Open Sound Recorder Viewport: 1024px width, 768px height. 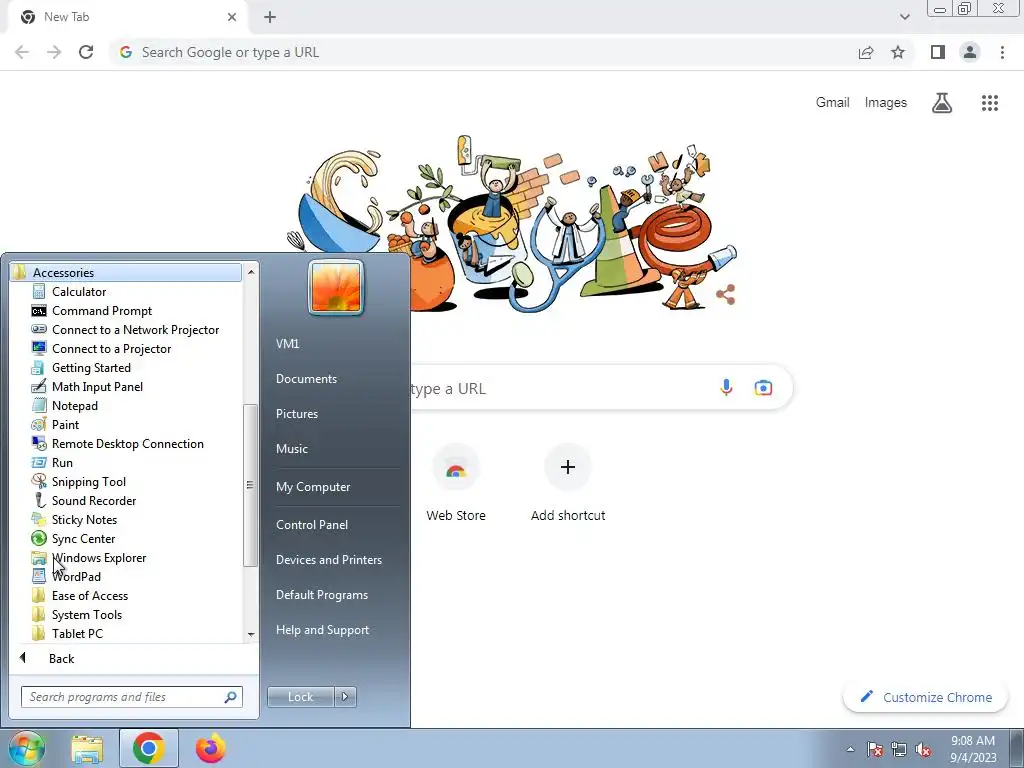point(93,500)
